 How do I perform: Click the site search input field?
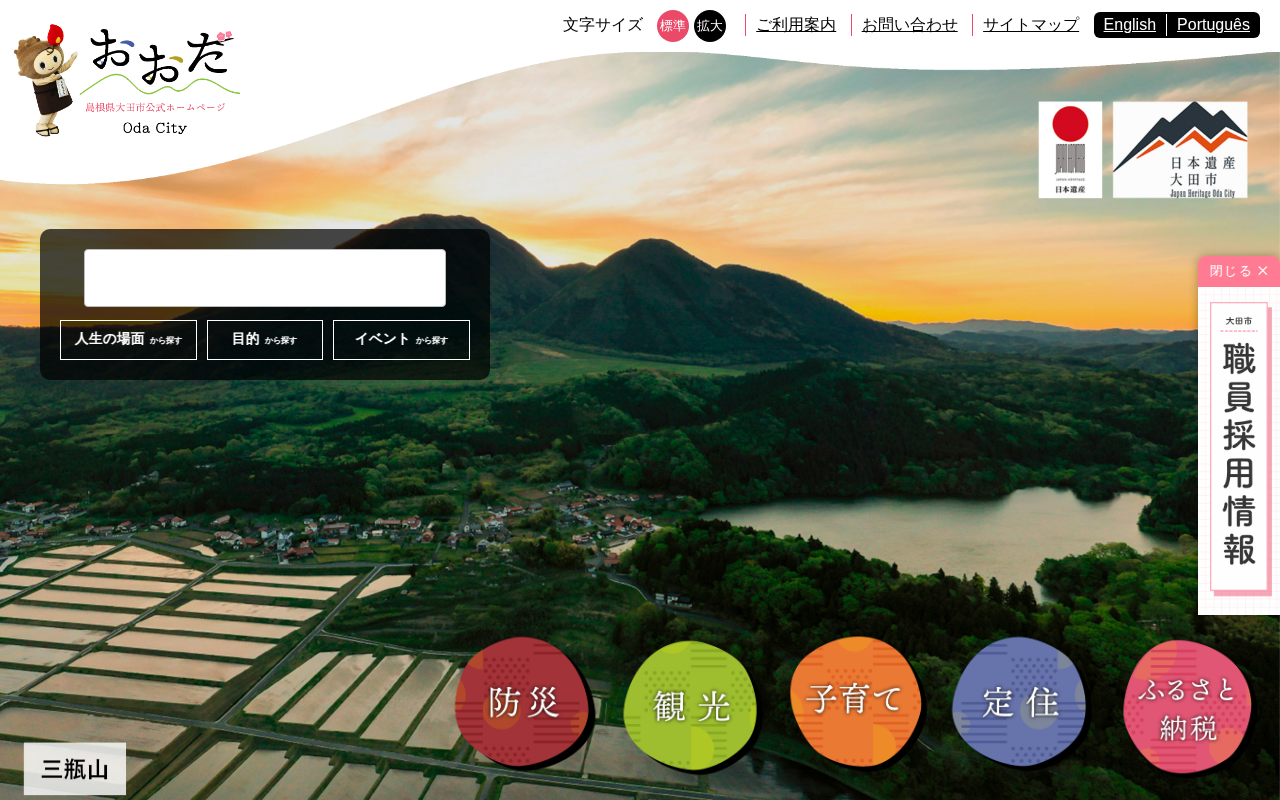click(265, 278)
